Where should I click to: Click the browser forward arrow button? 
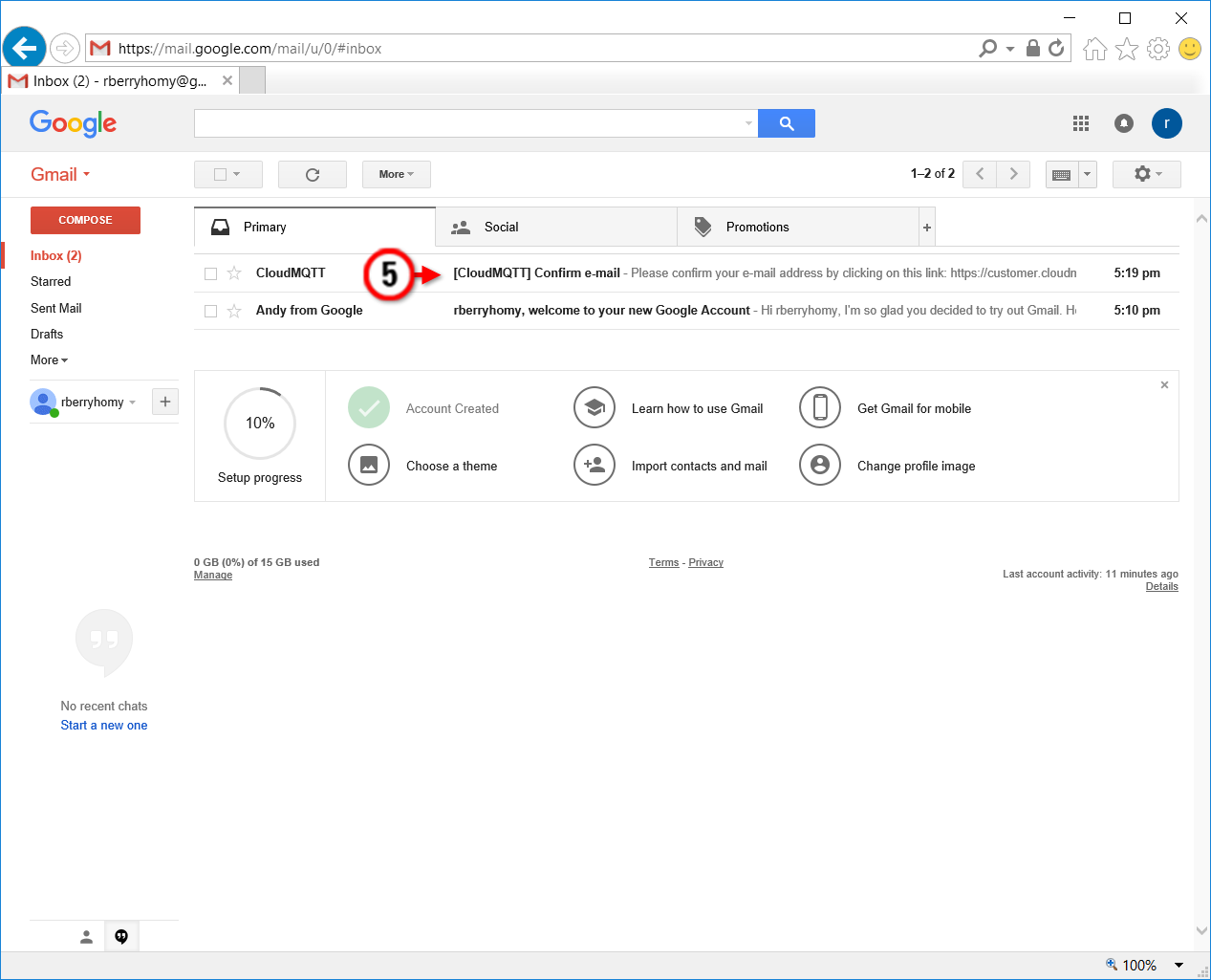click(x=65, y=48)
